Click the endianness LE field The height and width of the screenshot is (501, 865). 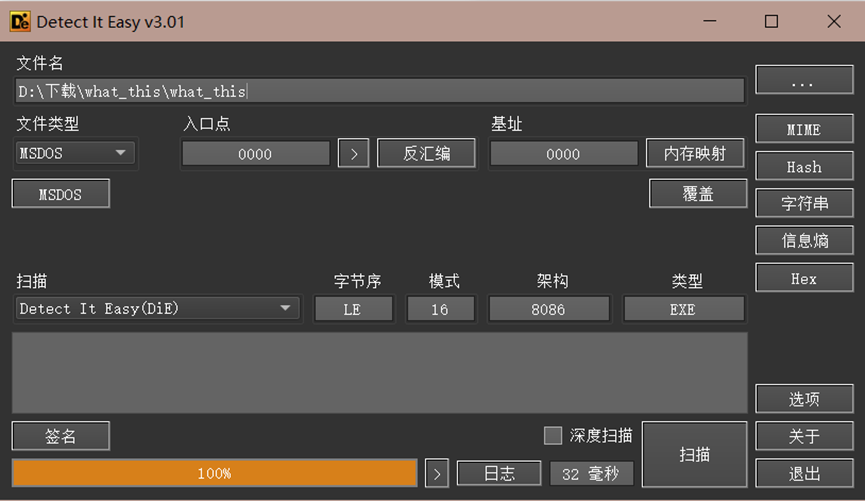point(353,309)
